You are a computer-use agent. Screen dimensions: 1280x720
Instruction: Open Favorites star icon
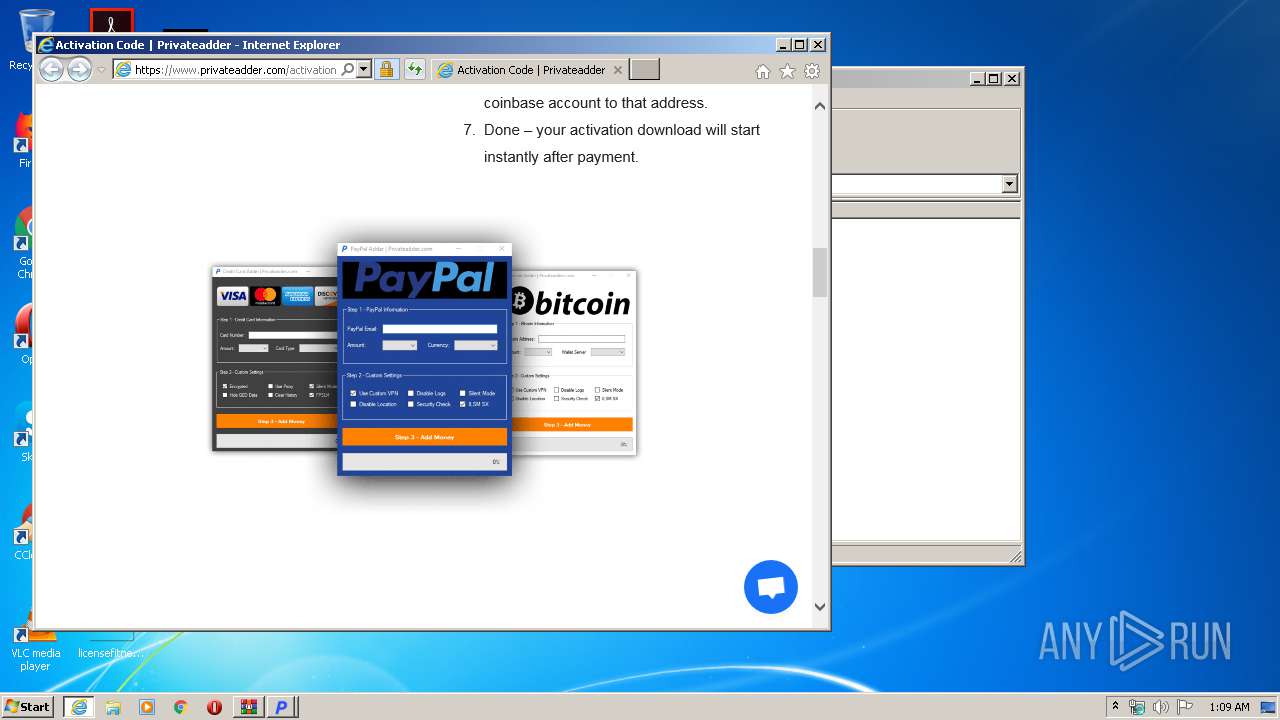click(x=787, y=71)
